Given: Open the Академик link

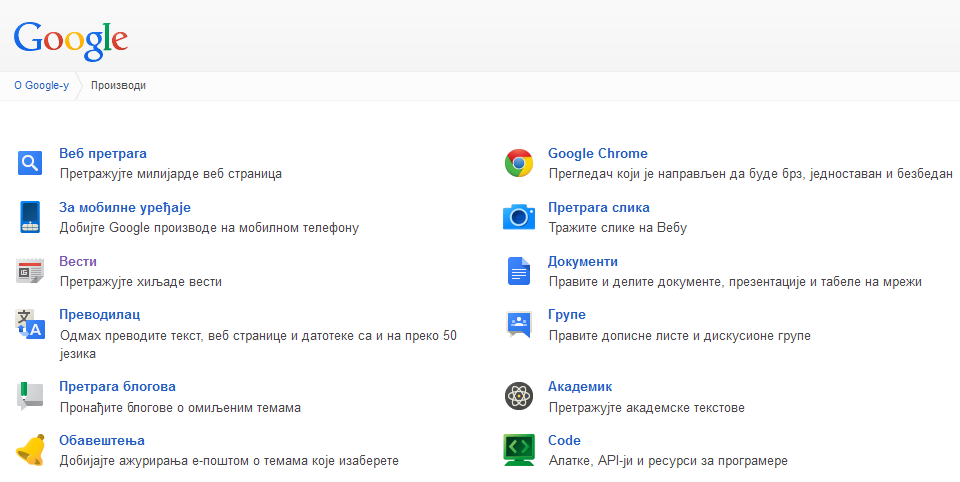Looking at the screenshot, I should click(x=580, y=386).
